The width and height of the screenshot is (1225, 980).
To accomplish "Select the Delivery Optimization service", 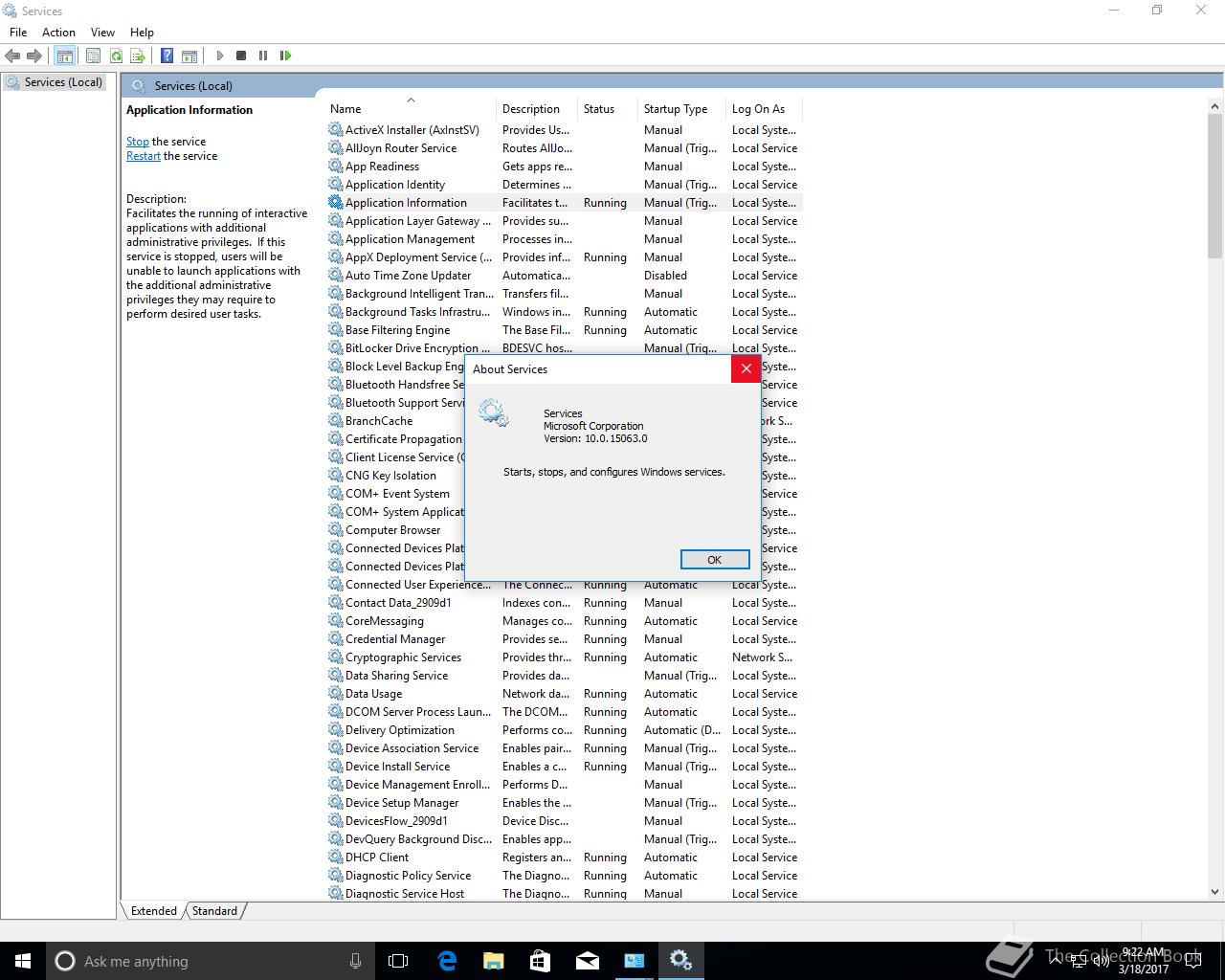I will tap(564, 729).
